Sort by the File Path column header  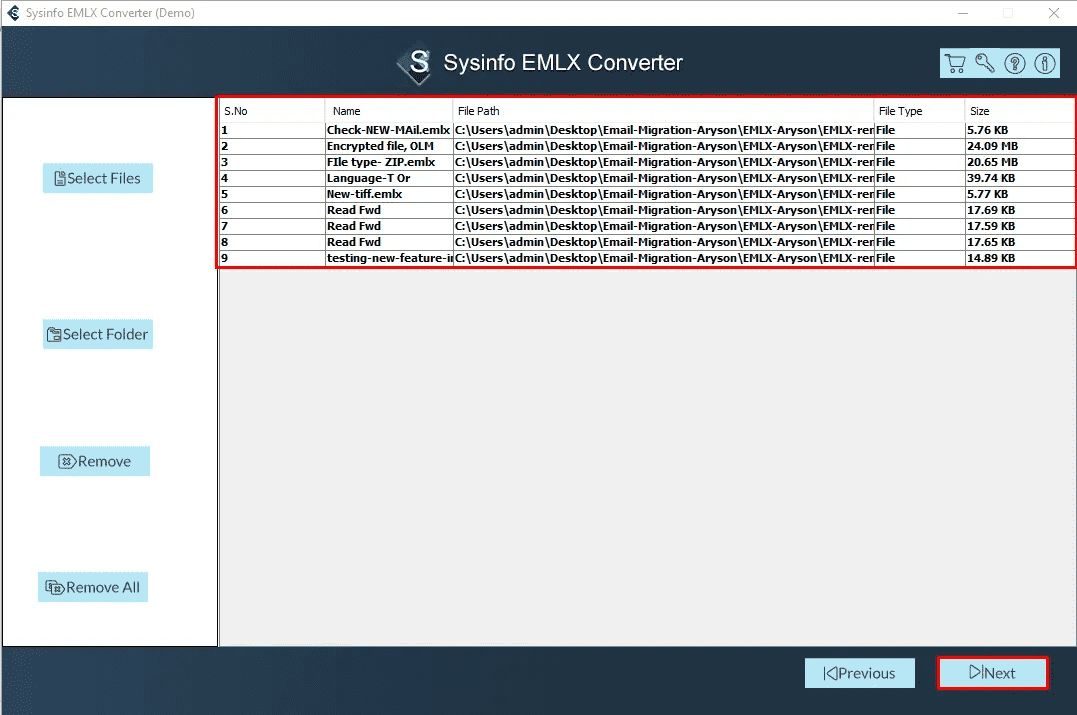point(663,111)
